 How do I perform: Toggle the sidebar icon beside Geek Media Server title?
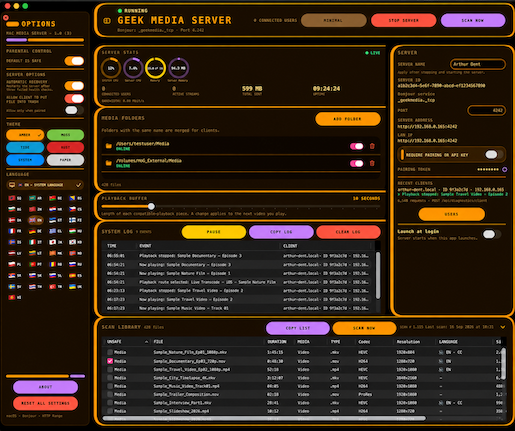(x=107, y=21)
